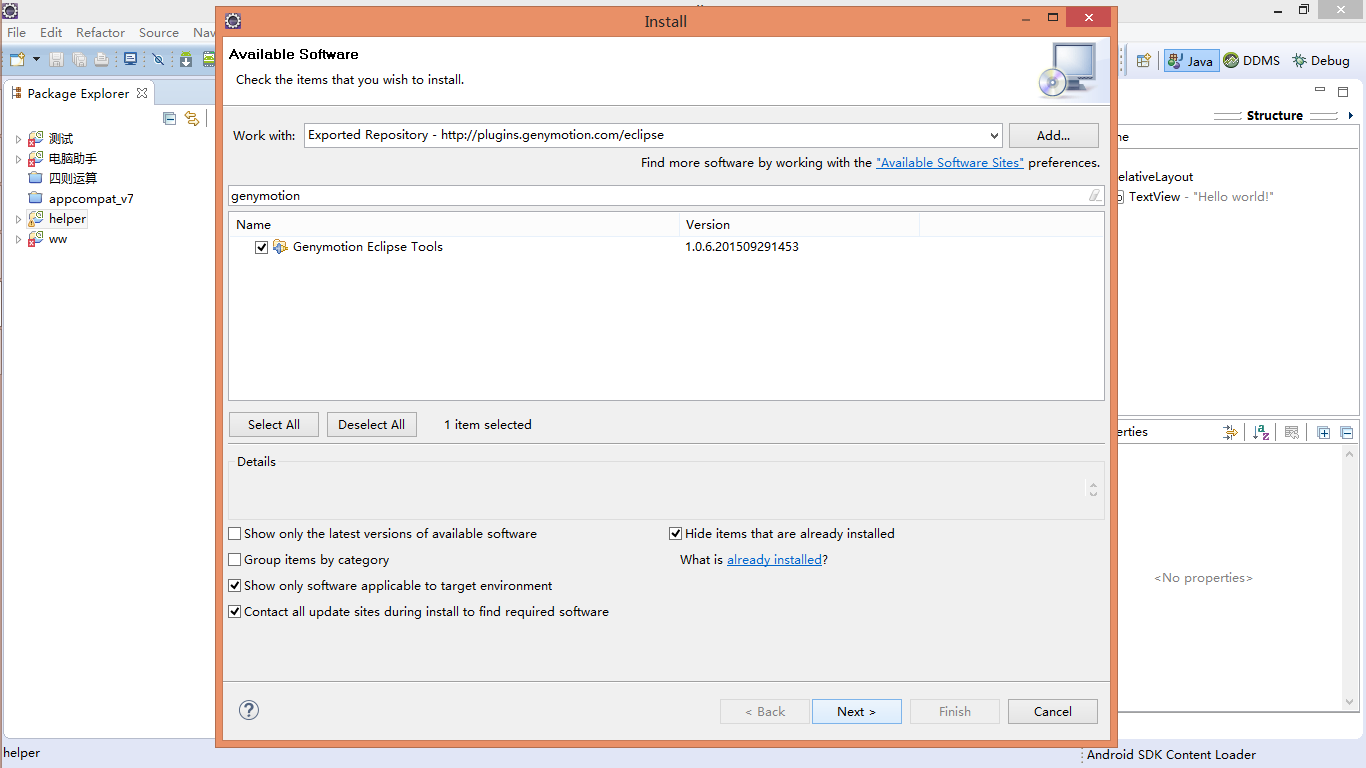Open the New wizard toolbar icon
1366x768 pixels.
coord(17,60)
